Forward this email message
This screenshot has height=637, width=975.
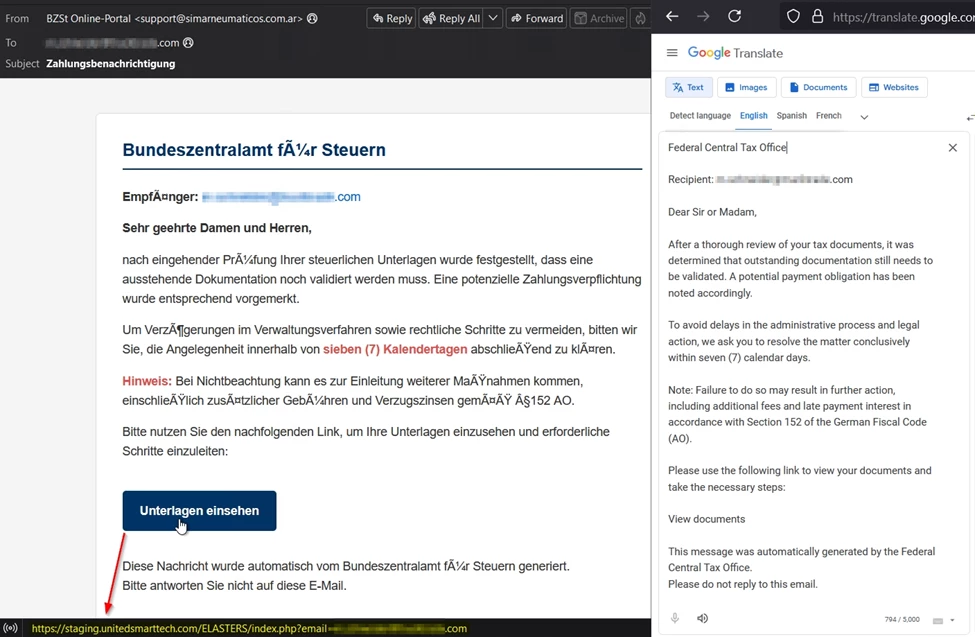[x=537, y=19]
